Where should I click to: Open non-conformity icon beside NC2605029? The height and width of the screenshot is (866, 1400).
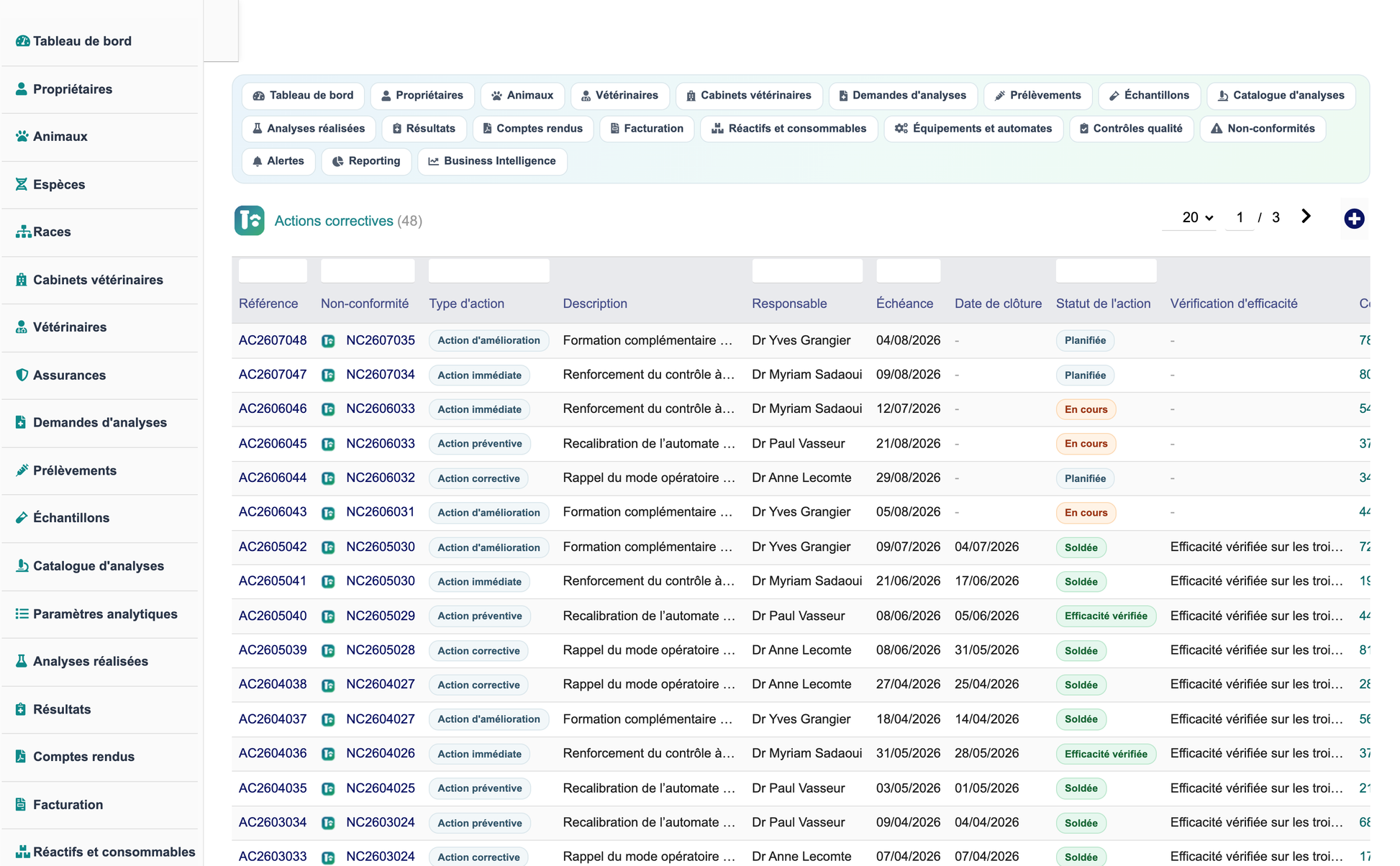(328, 616)
